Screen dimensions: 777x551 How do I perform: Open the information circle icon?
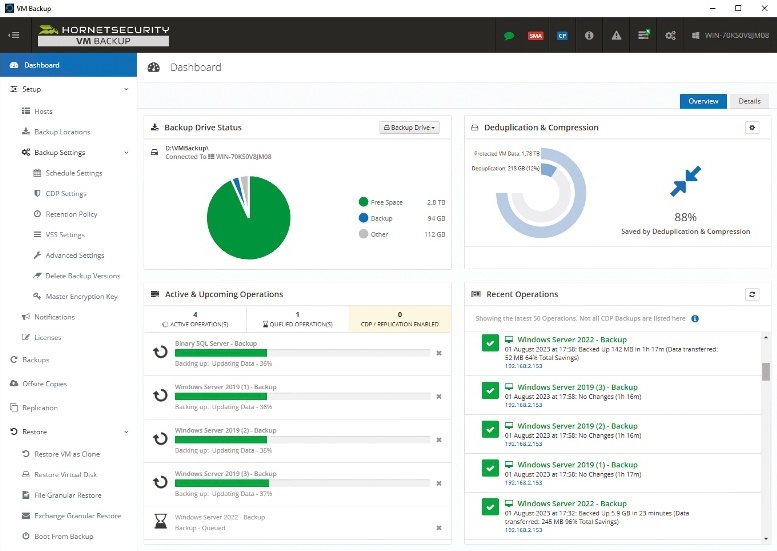[589, 35]
